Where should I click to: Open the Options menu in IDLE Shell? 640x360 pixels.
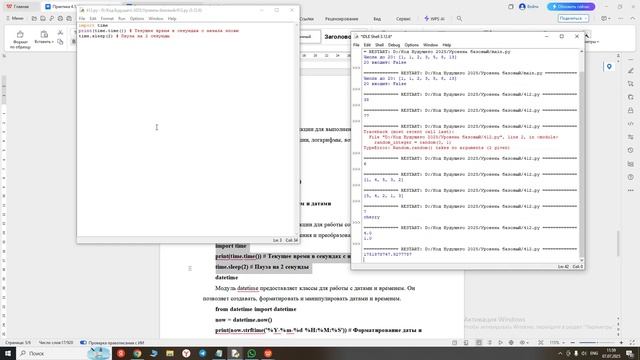tap(411, 45)
